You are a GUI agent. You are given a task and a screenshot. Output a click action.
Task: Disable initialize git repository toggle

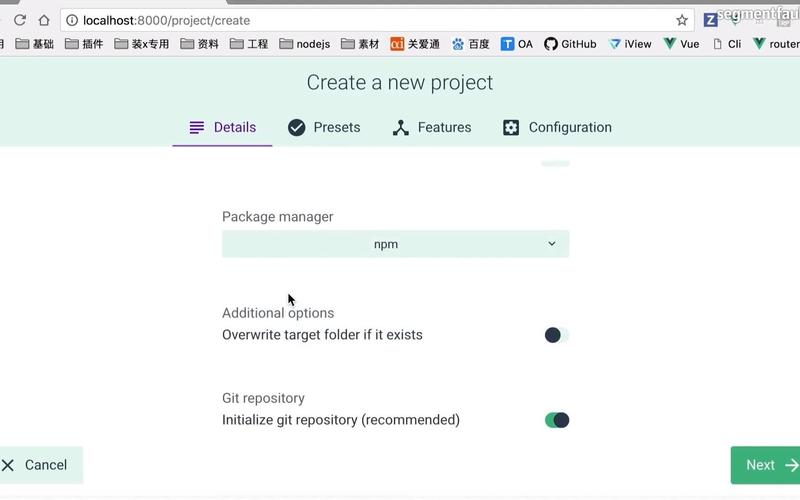click(x=557, y=420)
